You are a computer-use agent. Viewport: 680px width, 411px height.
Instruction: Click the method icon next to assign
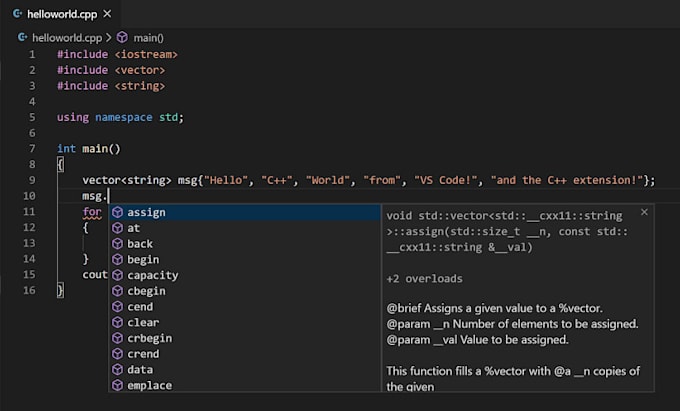click(x=118, y=212)
